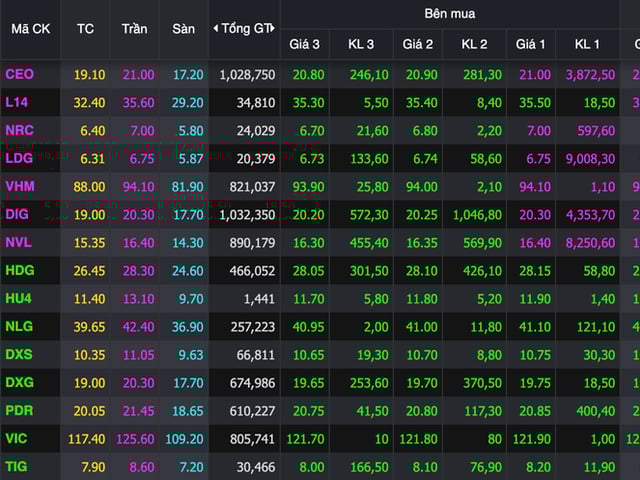Select the NVL stock symbol
Viewport: 640px width, 480px height.
pyautogui.click(x=18, y=242)
